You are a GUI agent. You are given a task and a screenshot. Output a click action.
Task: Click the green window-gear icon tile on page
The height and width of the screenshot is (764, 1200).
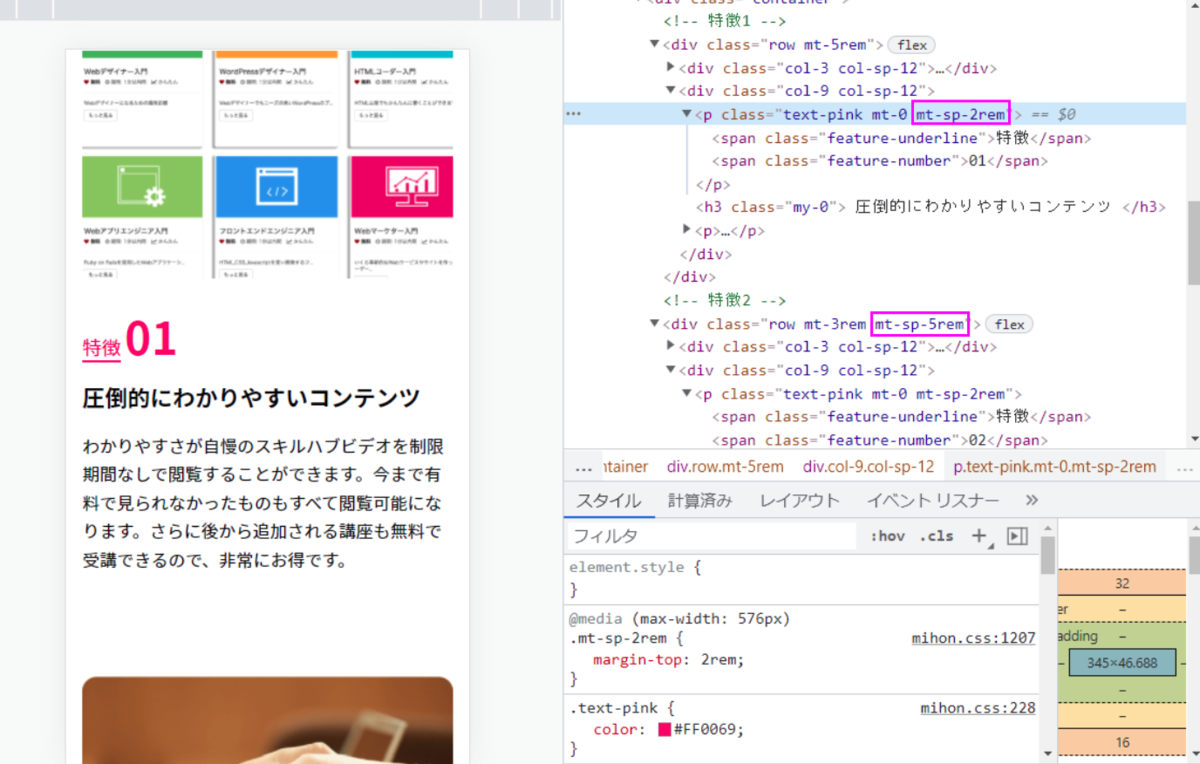[141, 186]
